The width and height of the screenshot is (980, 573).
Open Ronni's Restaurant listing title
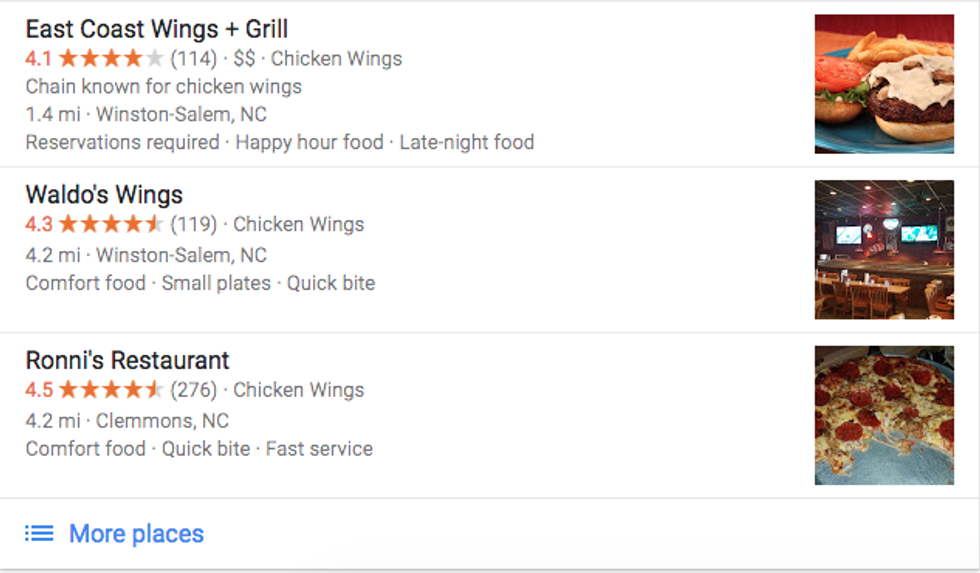click(x=127, y=360)
